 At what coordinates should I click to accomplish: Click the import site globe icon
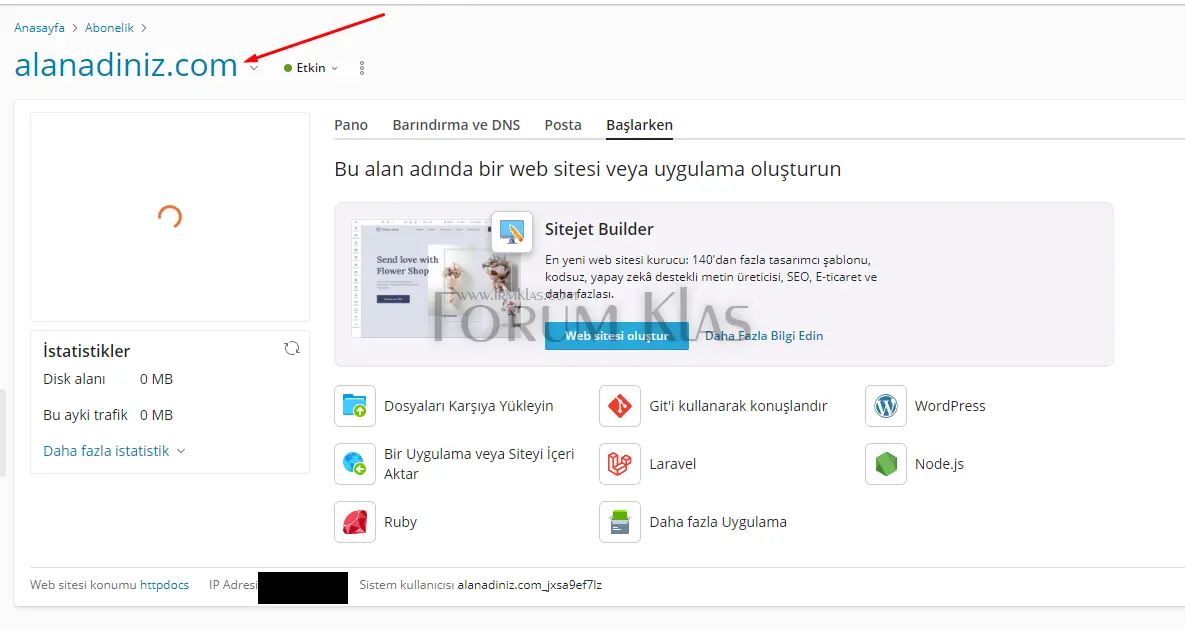click(355, 464)
